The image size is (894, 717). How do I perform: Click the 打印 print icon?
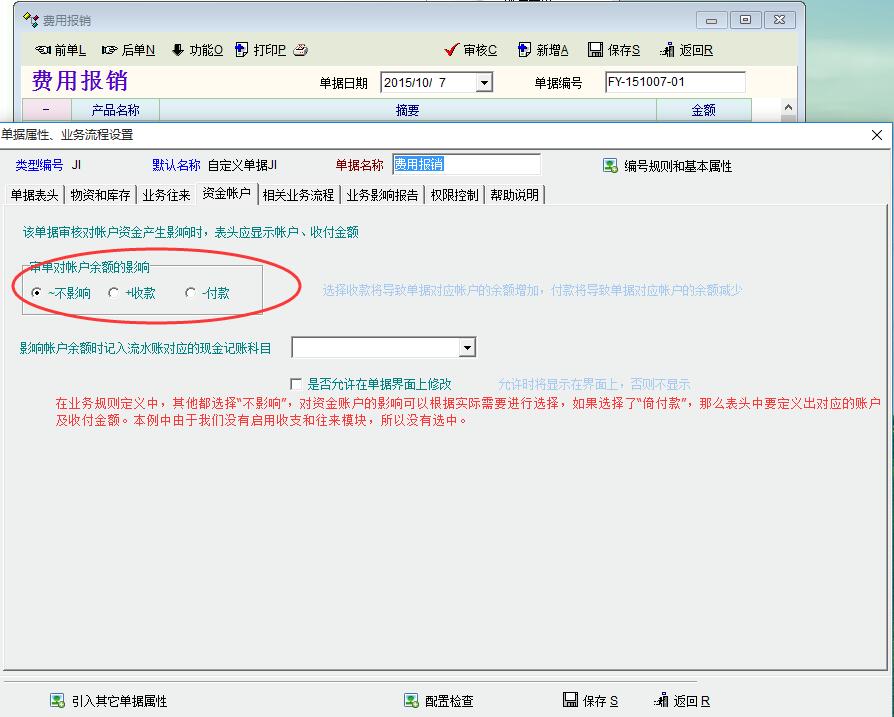[242, 50]
